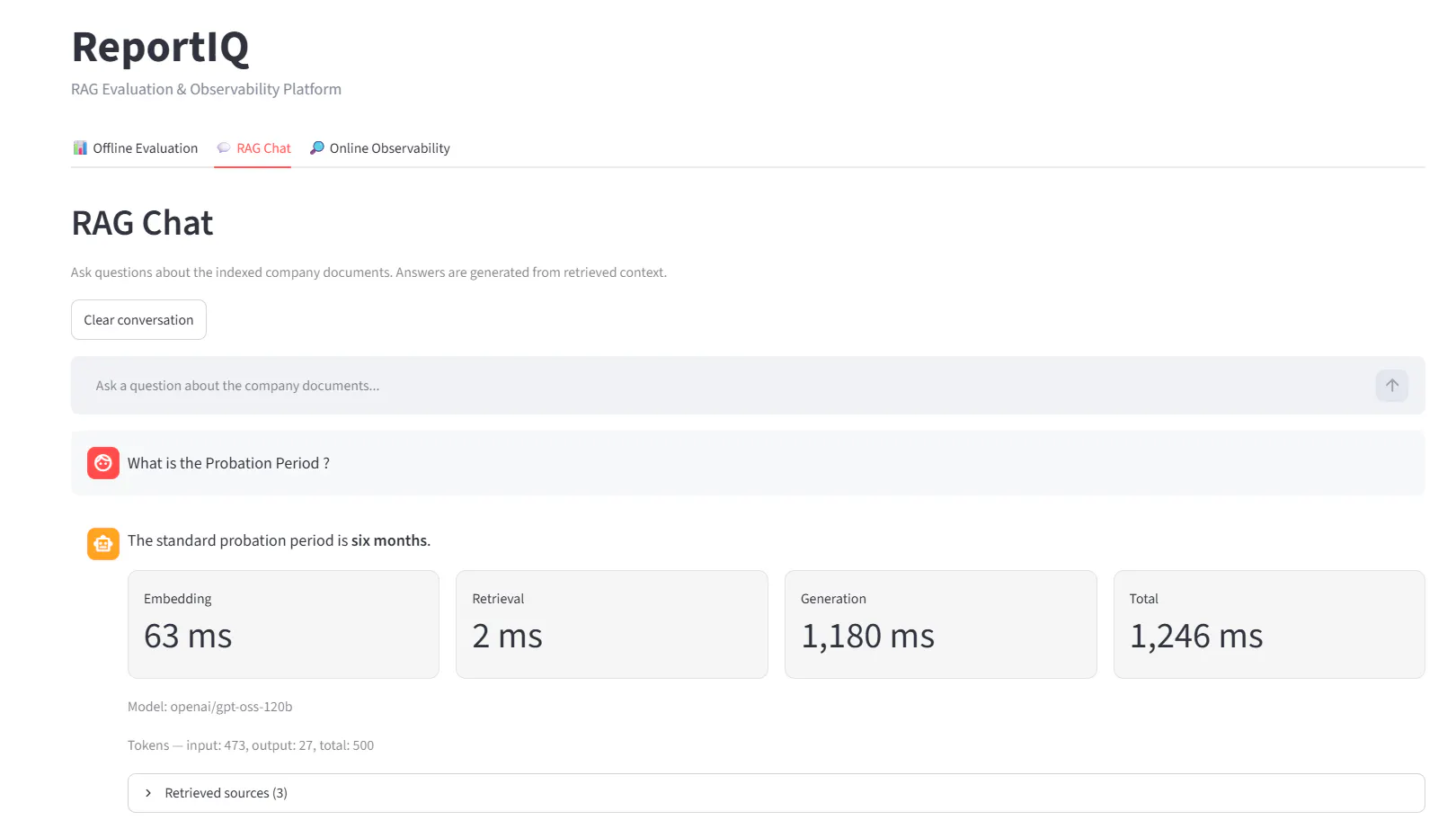Click the orange assistant robot avatar icon
This screenshot has width=1456, height=820.
point(103,544)
